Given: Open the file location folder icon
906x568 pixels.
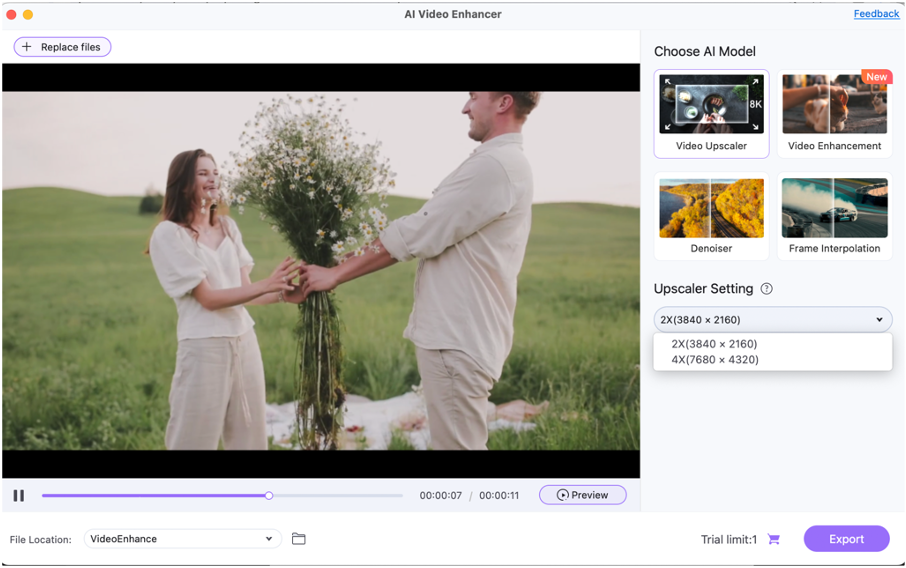Looking at the screenshot, I should [x=298, y=539].
